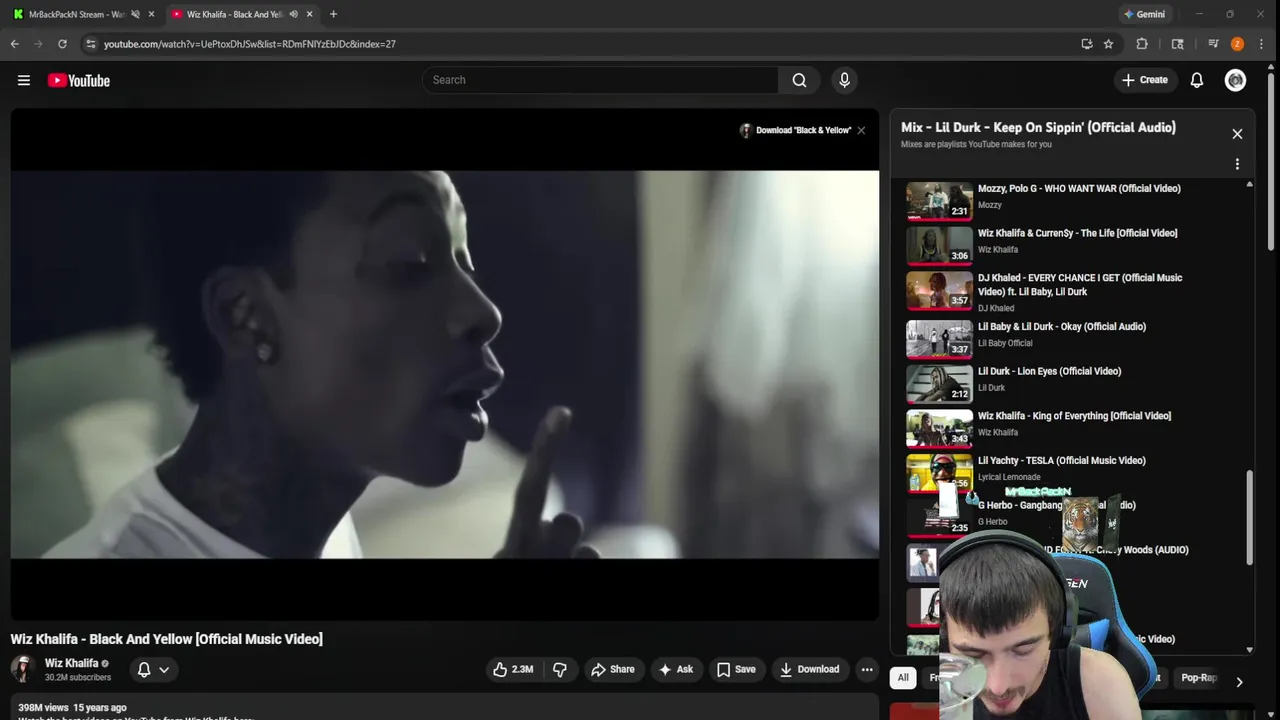
Task: Open the Chrome profile avatar
Action: 1237,44
